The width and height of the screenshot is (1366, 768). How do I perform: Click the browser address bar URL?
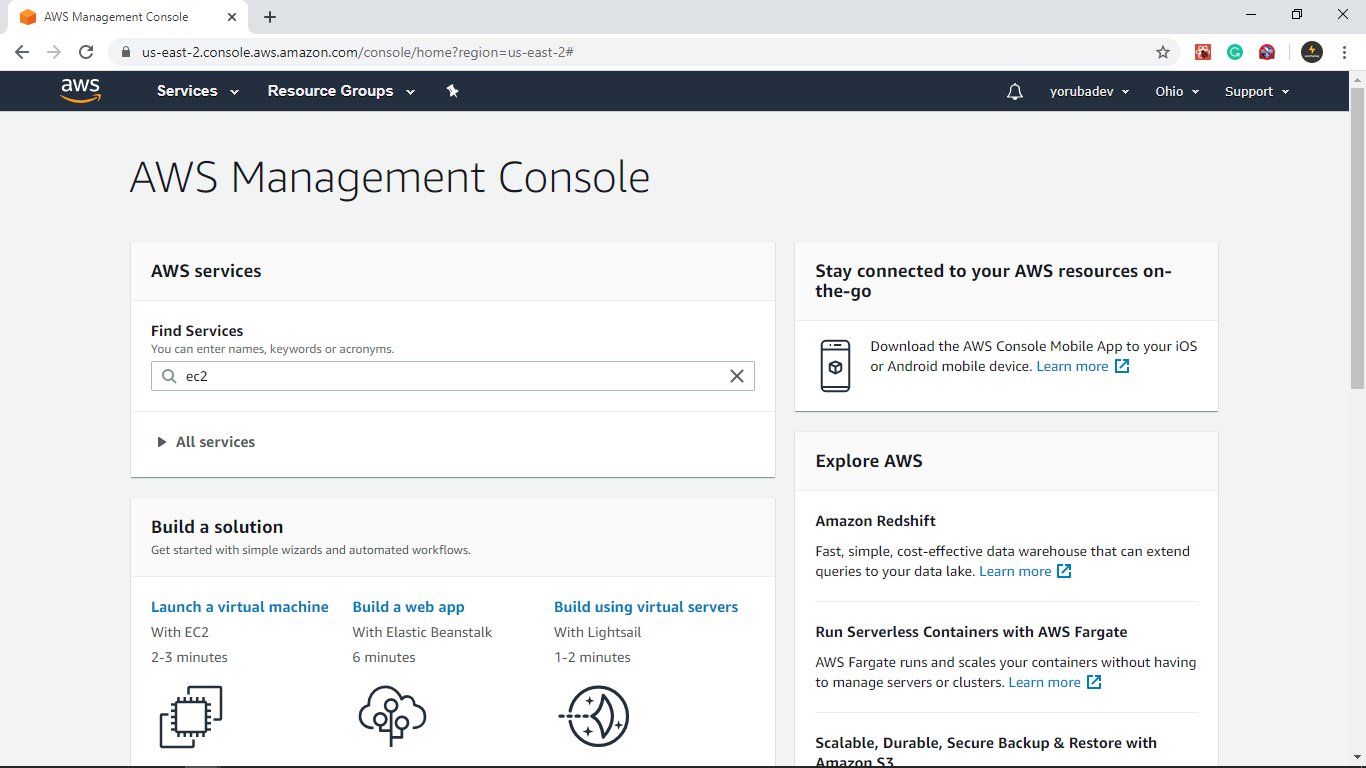(357, 52)
